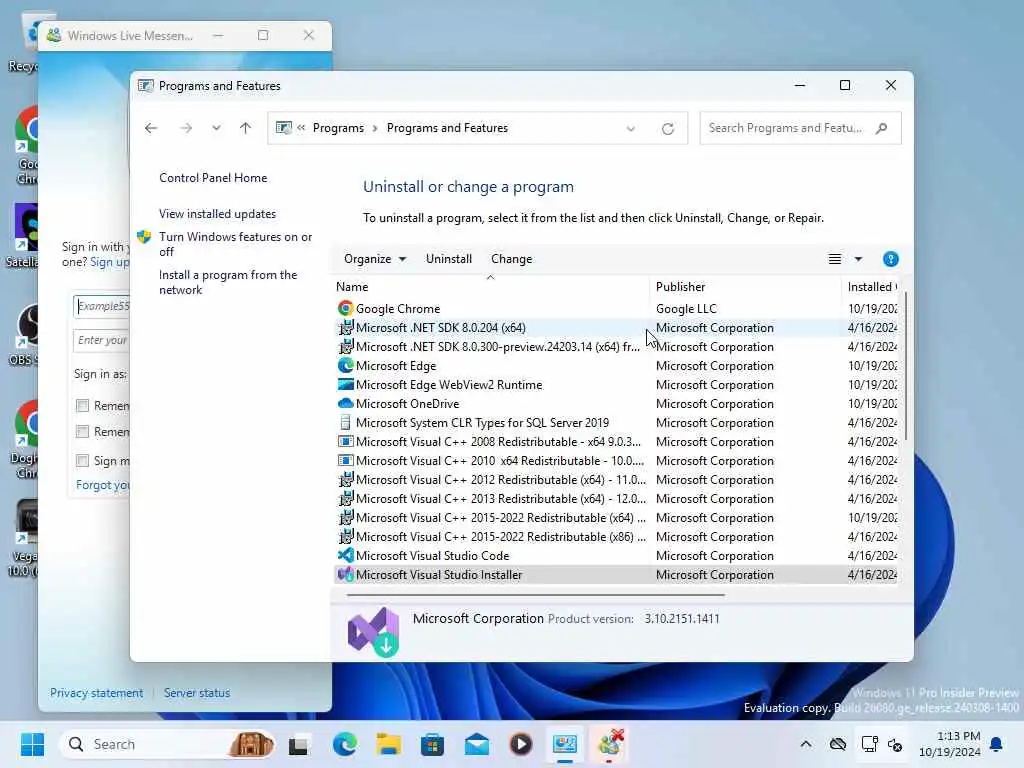1024x768 pixels.
Task: Go back with the back arrow
Action: point(151,128)
